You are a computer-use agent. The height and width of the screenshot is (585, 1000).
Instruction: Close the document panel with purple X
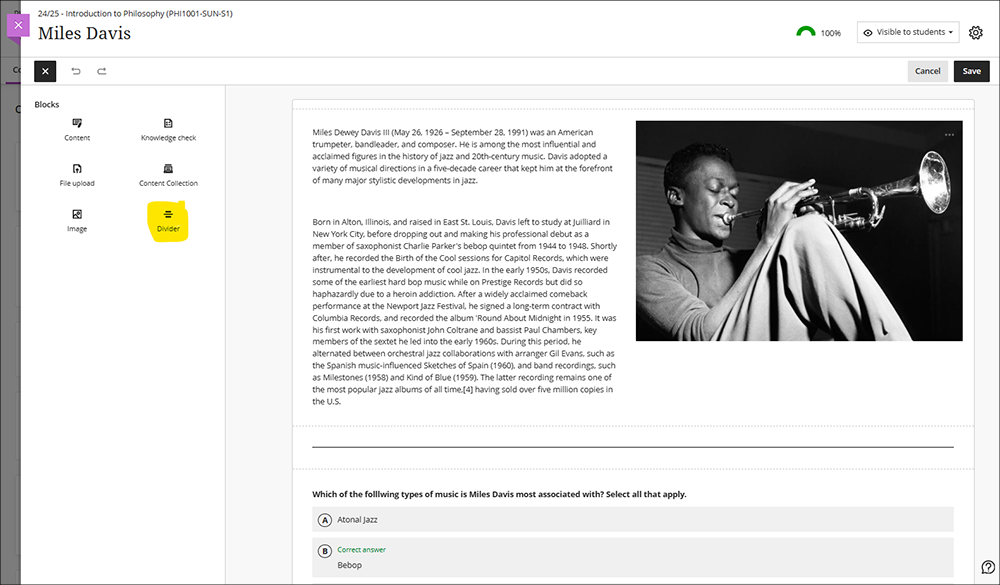[18, 26]
